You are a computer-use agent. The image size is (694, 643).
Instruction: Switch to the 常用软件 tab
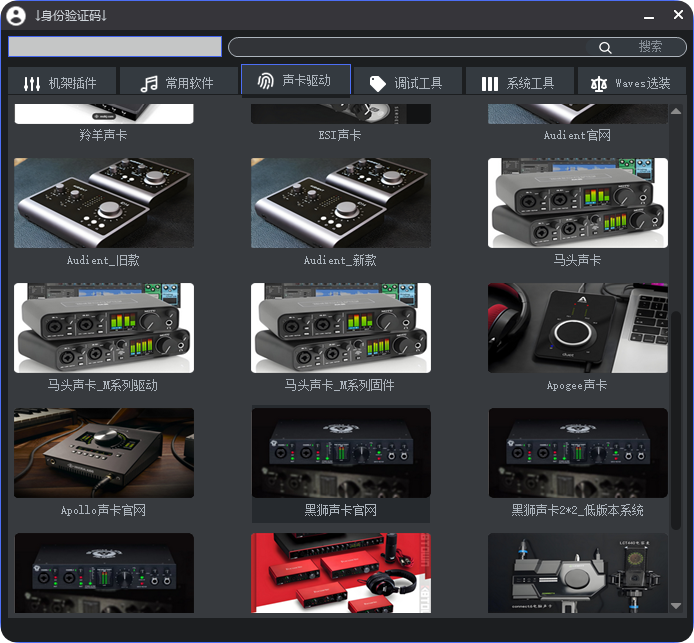click(x=179, y=81)
